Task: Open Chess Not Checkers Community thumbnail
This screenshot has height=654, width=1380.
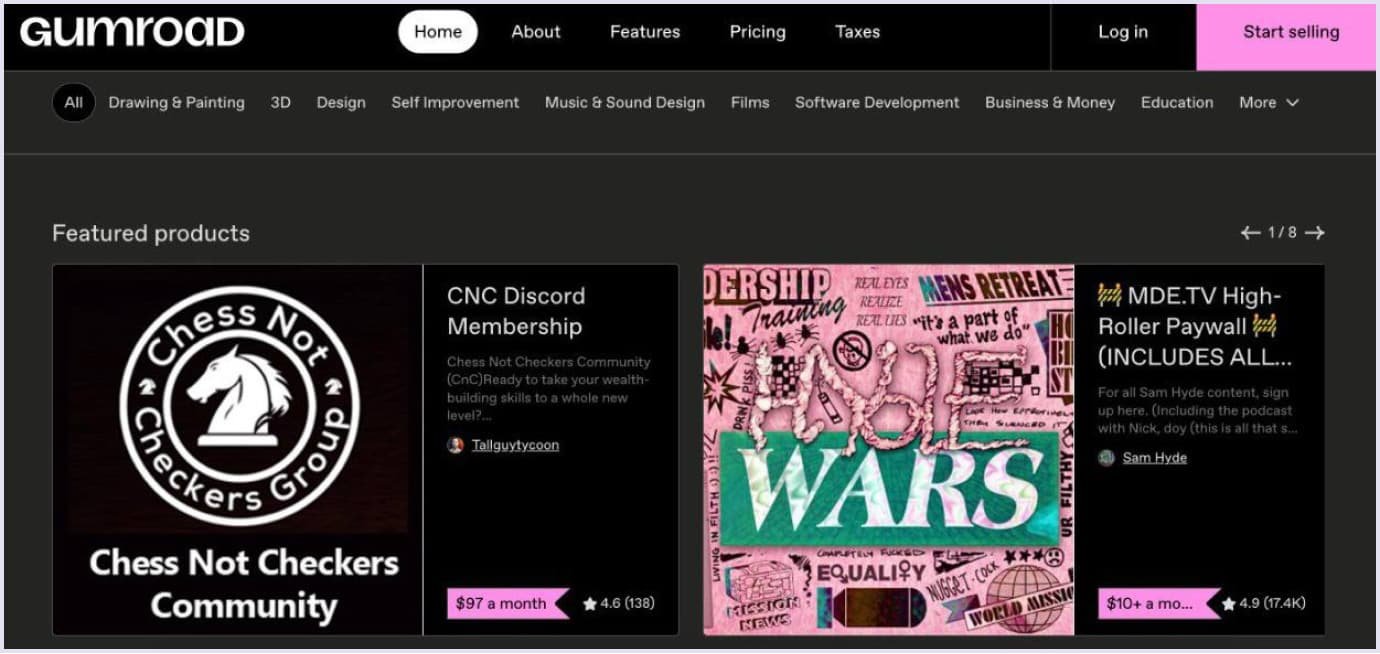Action: coord(238,450)
